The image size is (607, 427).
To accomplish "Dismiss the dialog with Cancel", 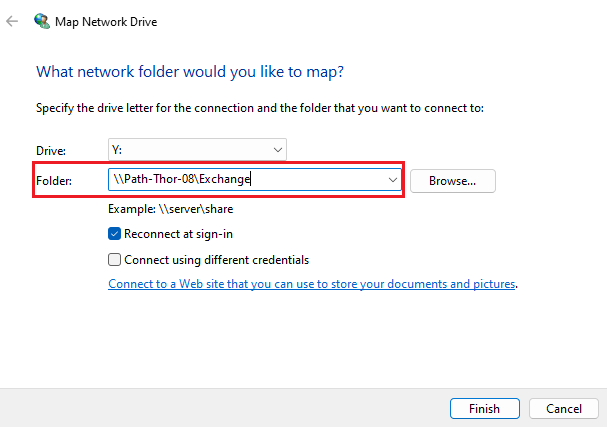I will tap(564, 408).
